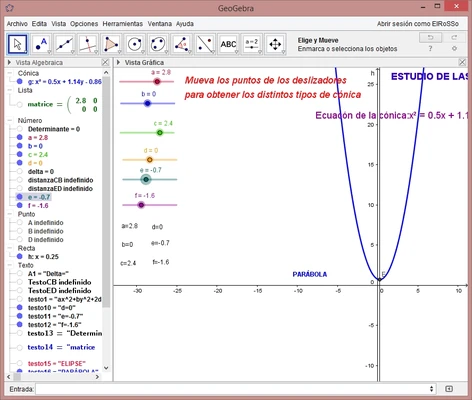The width and height of the screenshot is (472, 400).
Task: Close the Vista Algebraica panel
Action: coord(105,62)
